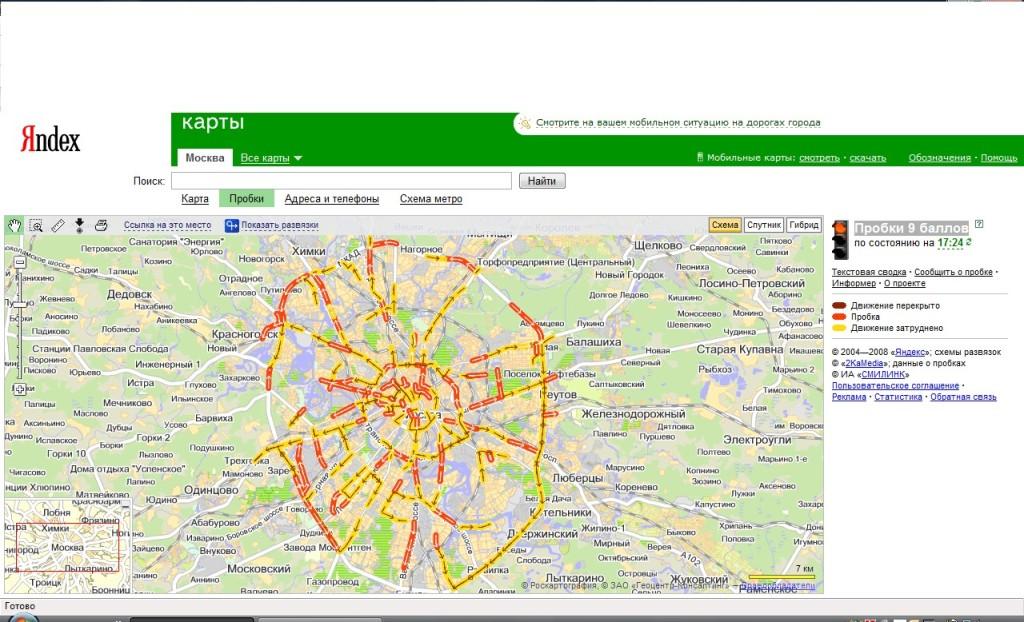Click the lightbulb tip icon in the header
The height and width of the screenshot is (622, 1024).
[524, 123]
